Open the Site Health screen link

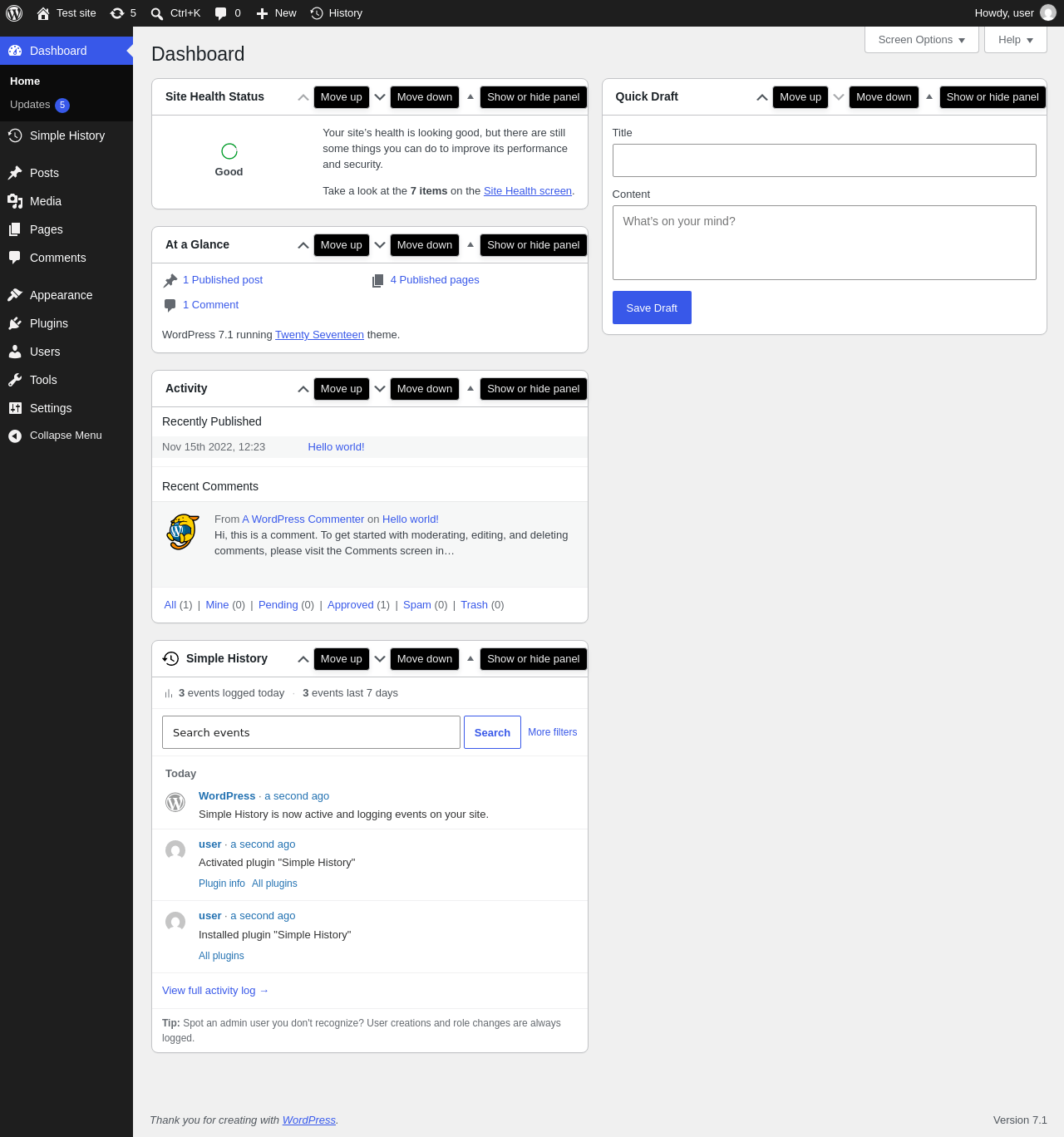click(x=528, y=191)
